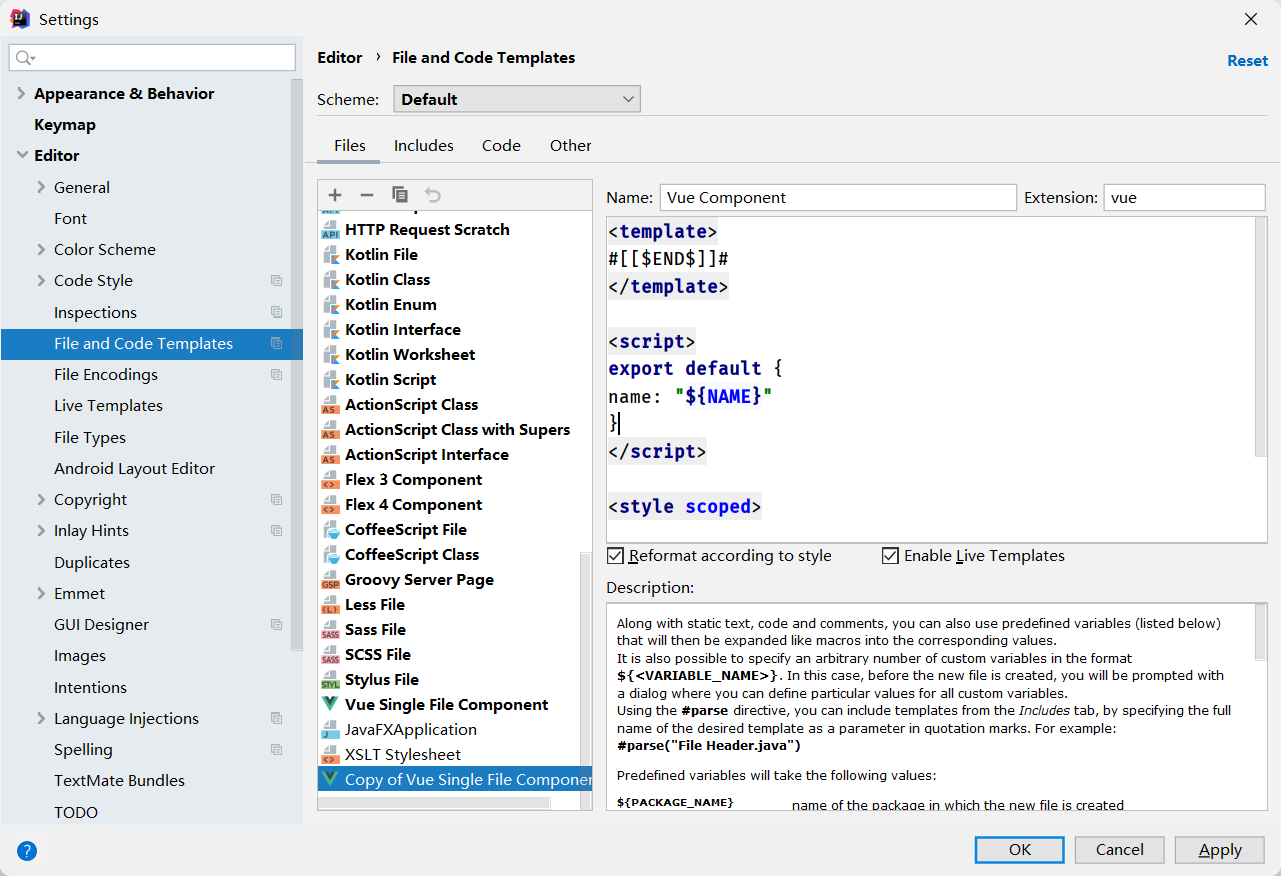Click the template list horizontal scrollbar
The image size is (1281, 876).
tap(434, 802)
